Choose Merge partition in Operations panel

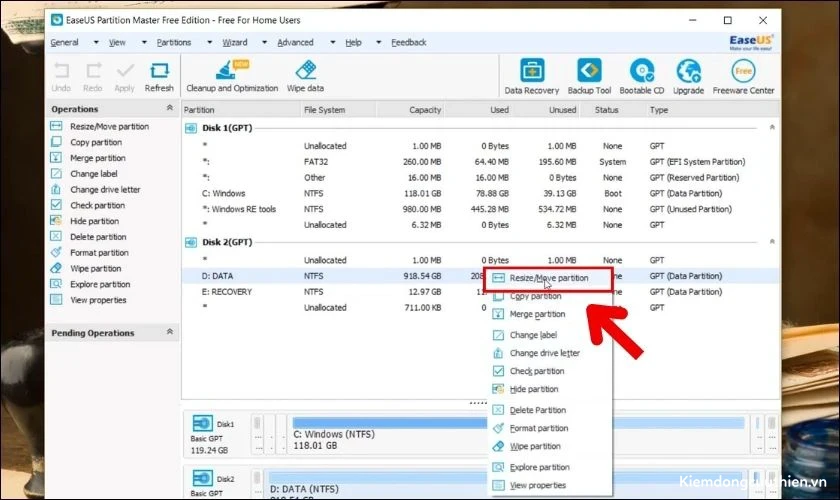98,158
